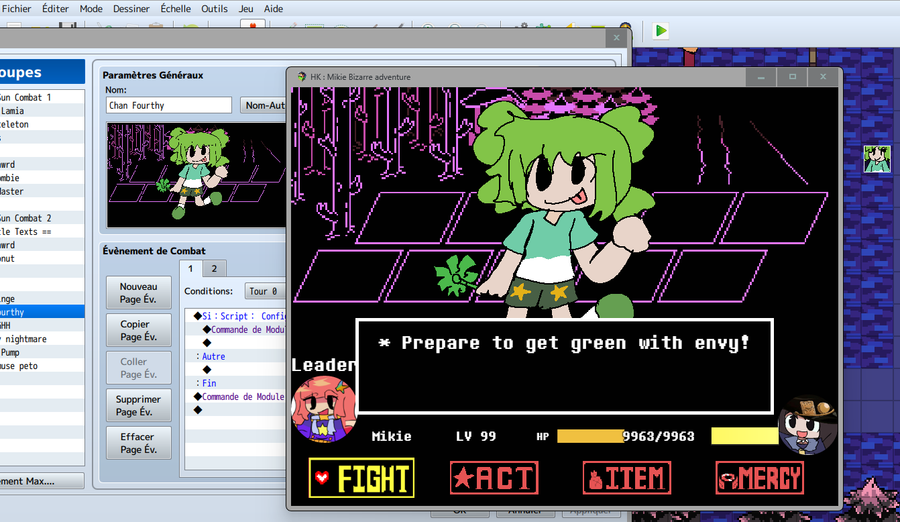The image size is (900, 522).
Task: Select the 'le Texts ==' troop entry
Action: pyautogui.click(x=42, y=231)
